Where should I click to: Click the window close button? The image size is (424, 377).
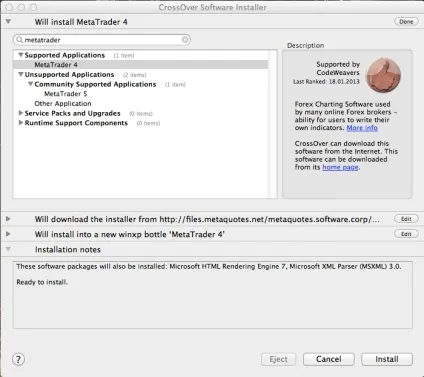[x=9, y=7]
